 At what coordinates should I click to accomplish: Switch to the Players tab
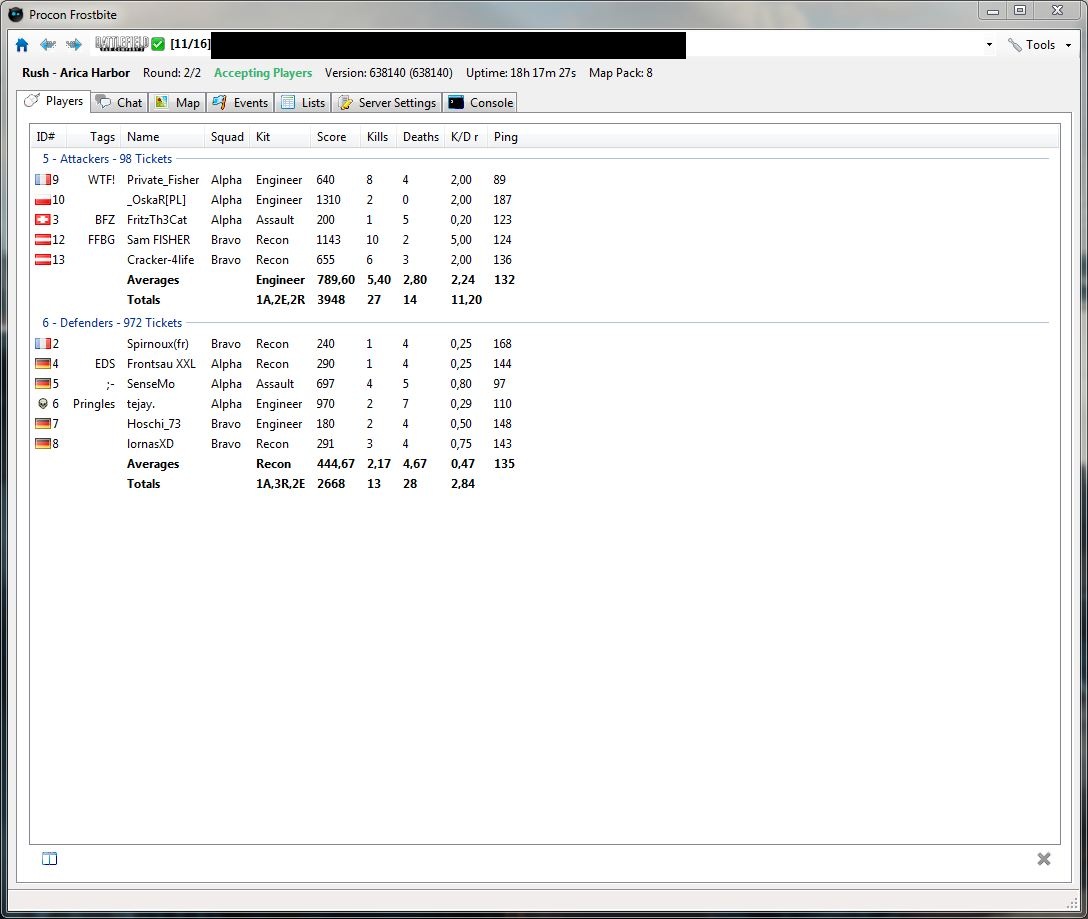pyautogui.click(x=53, y=101)
